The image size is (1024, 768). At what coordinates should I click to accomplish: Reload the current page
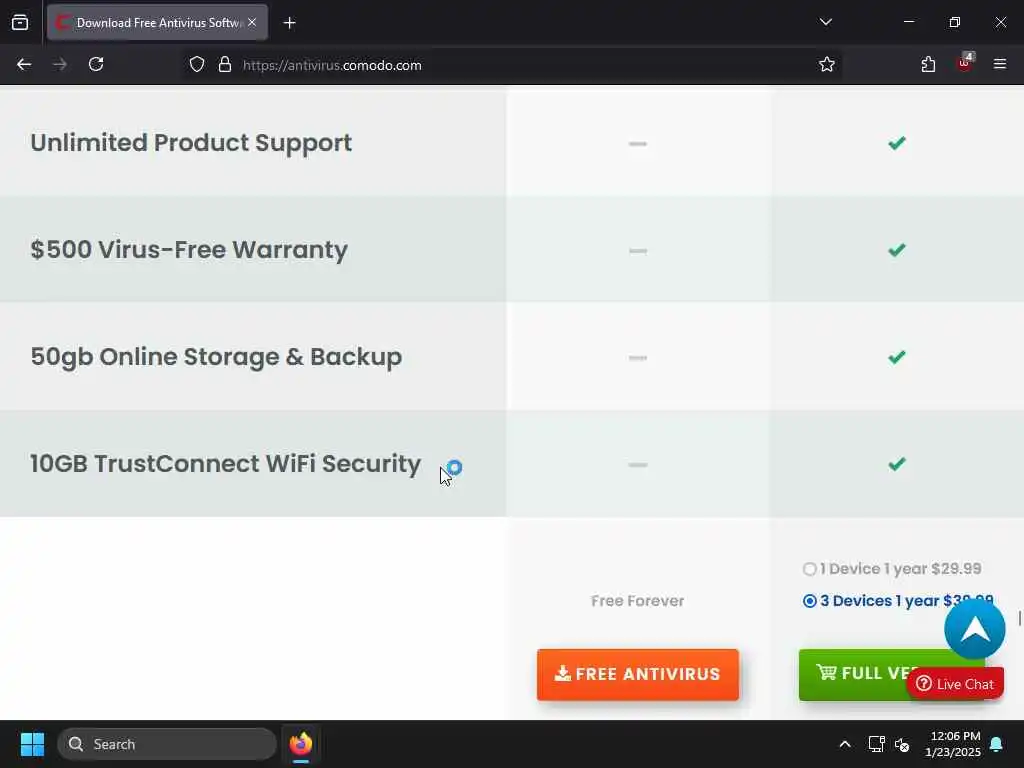pyautogui.click(x=96, y=64)
